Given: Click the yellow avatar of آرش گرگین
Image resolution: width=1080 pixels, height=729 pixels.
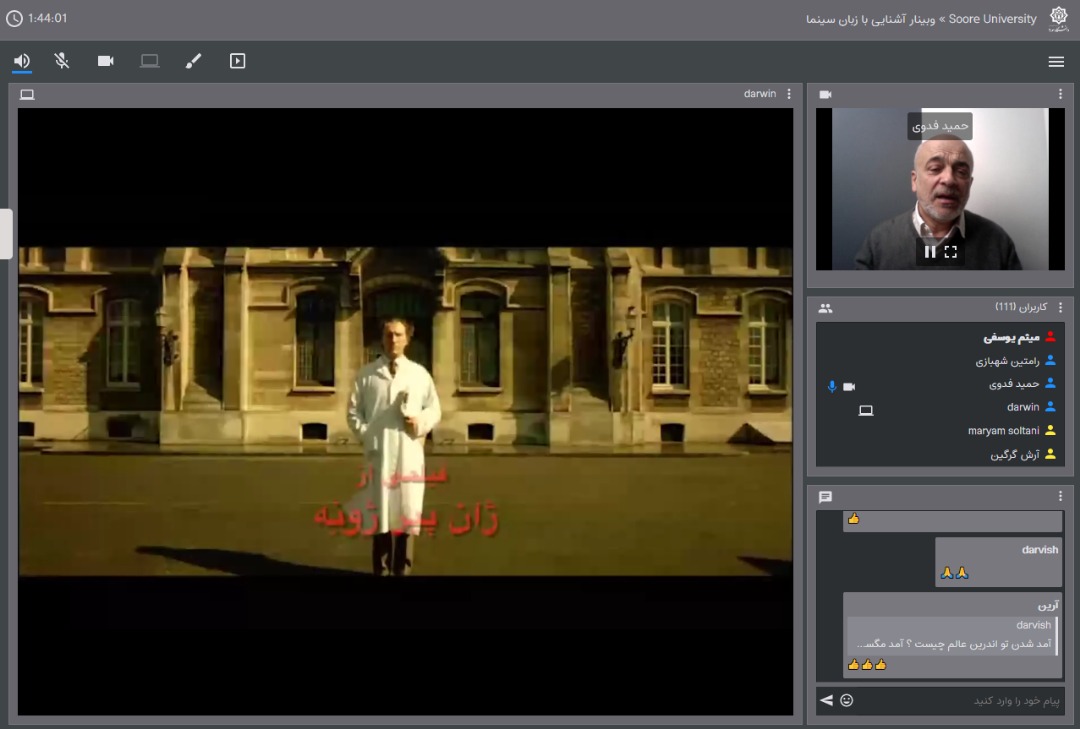Looking at the screenshot, I should pyautogui.click(x=1050, y=453).
